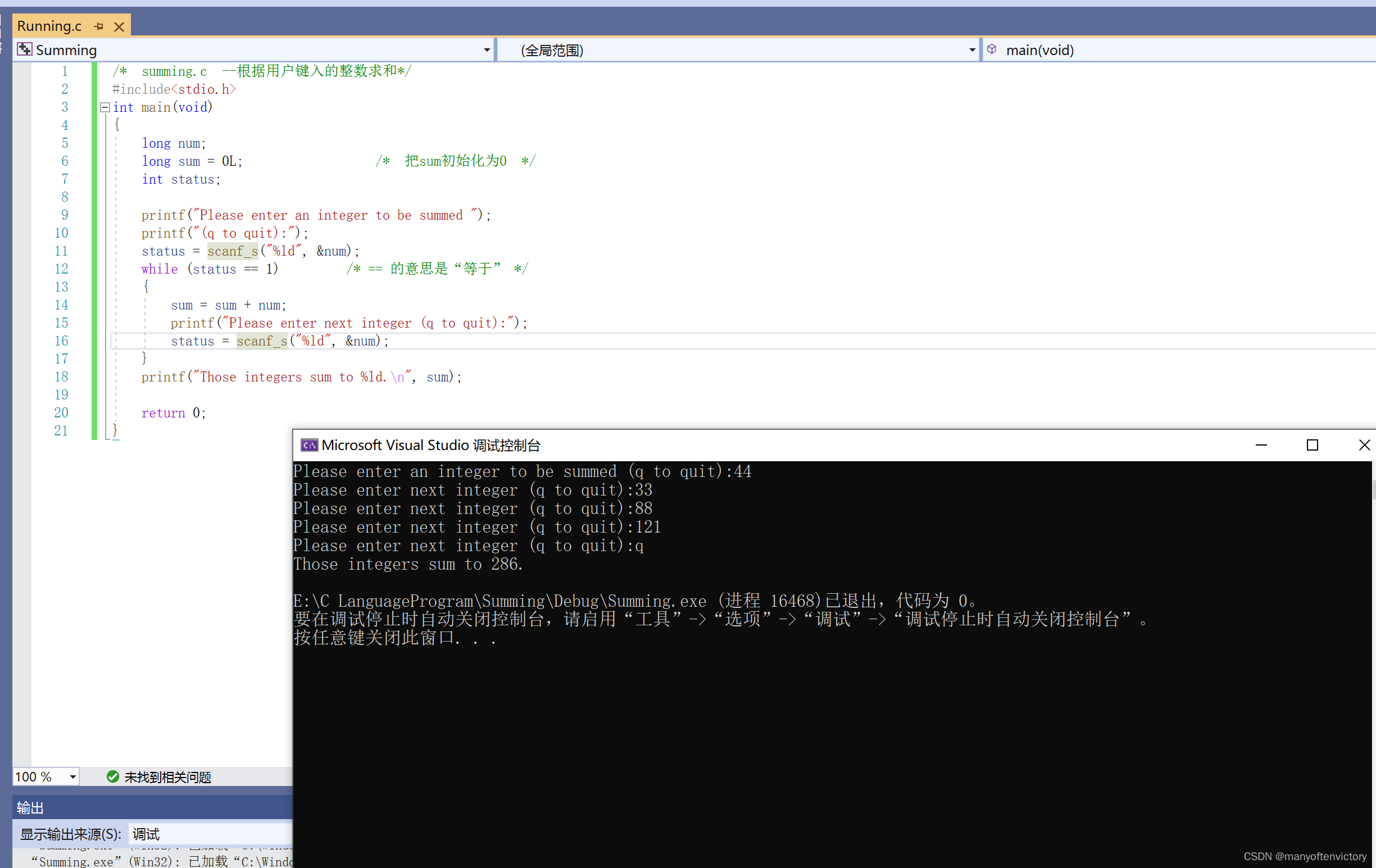Click the summing.c header comment on line 1
Screen dimensions: 1376x868
[x=262, y=71]
